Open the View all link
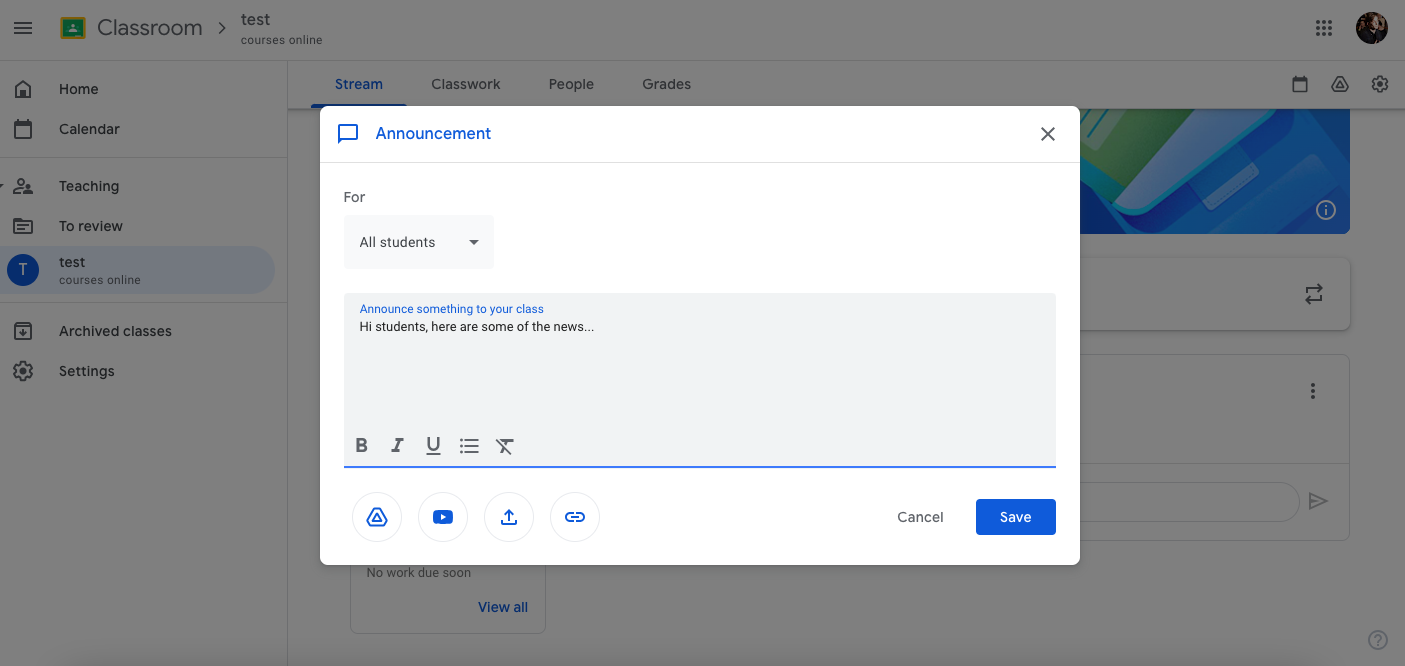Screen dimensions: 1405x666 click(503, 607)
